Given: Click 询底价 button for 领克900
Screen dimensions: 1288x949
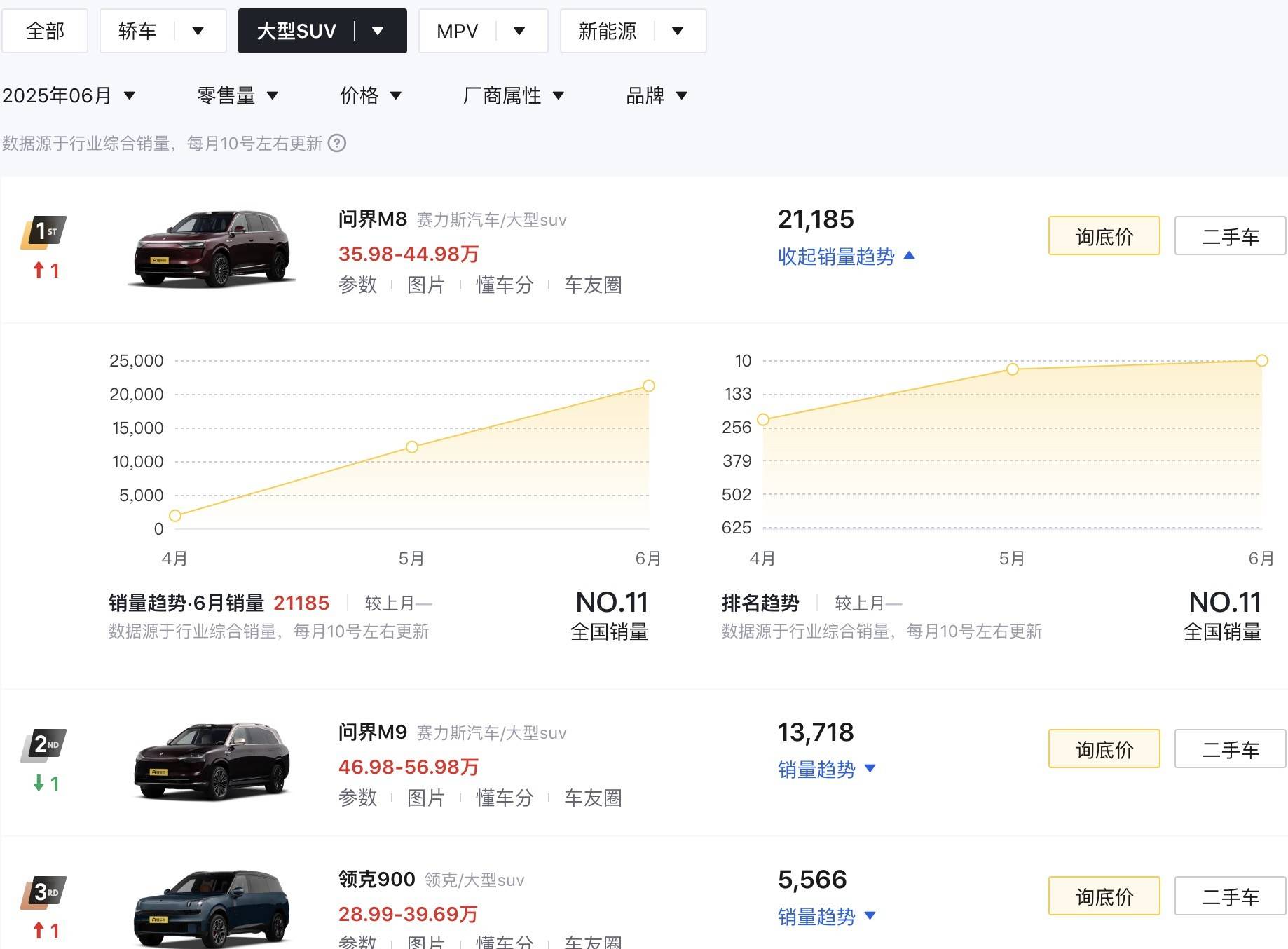Looking at the screenshot, I should [1104, 896].
